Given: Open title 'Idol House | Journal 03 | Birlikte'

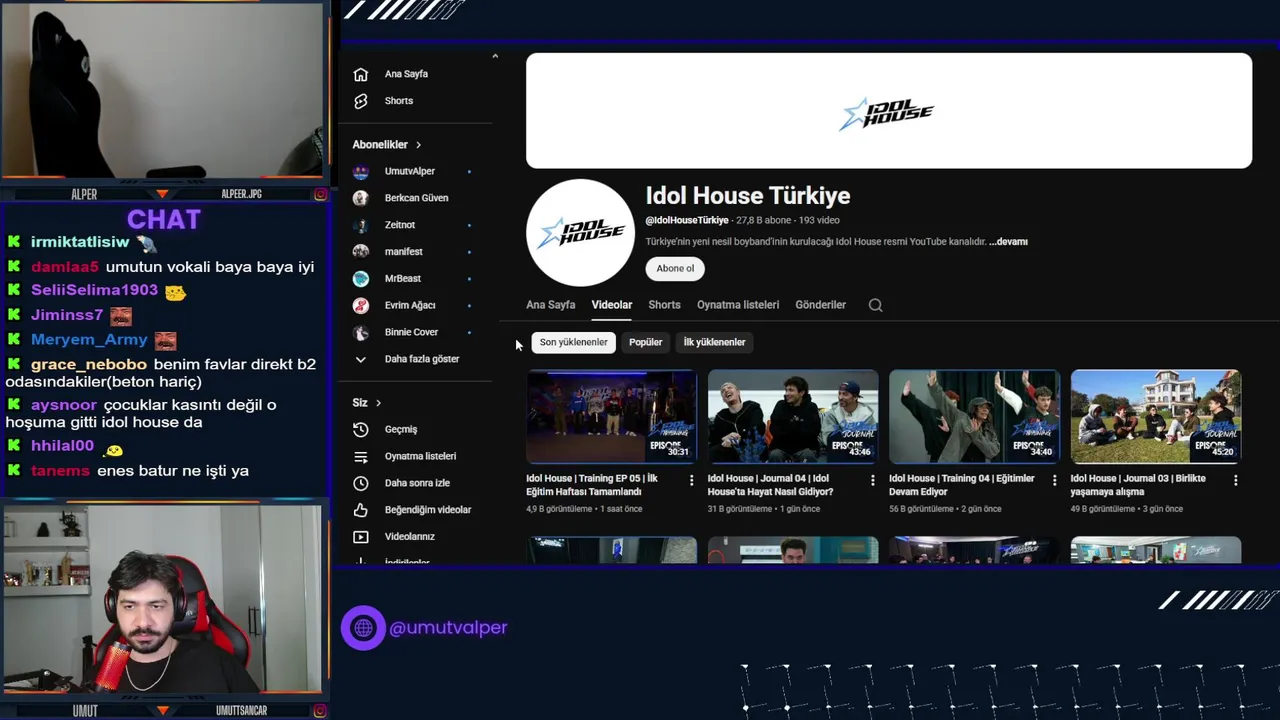Looking at the screenshot, I should 1138,485.
